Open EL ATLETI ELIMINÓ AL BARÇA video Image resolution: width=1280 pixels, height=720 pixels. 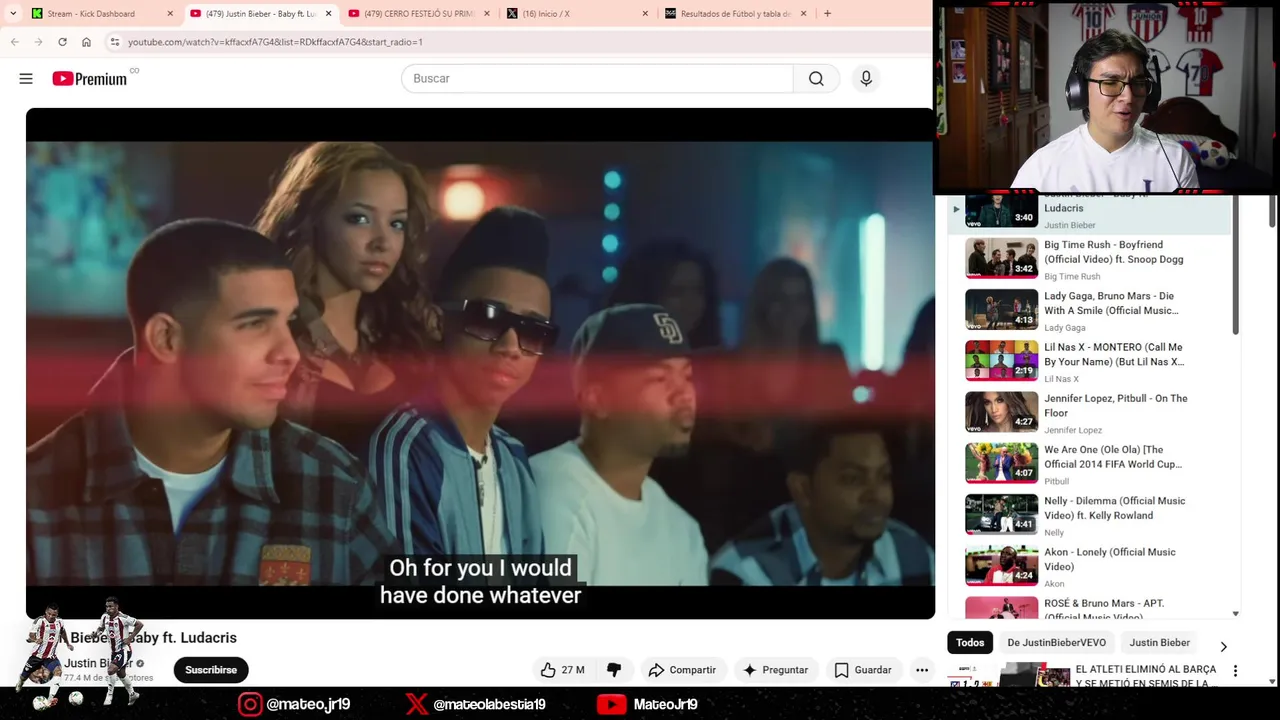pos(1145,676)
